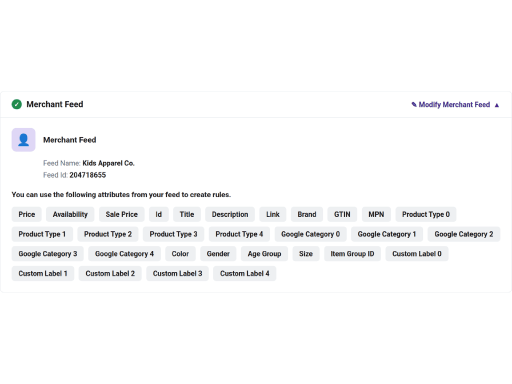The image size is (512, 384).
Task: Pick the Google Category 3 chip
Action: click(x=48, y=254)
